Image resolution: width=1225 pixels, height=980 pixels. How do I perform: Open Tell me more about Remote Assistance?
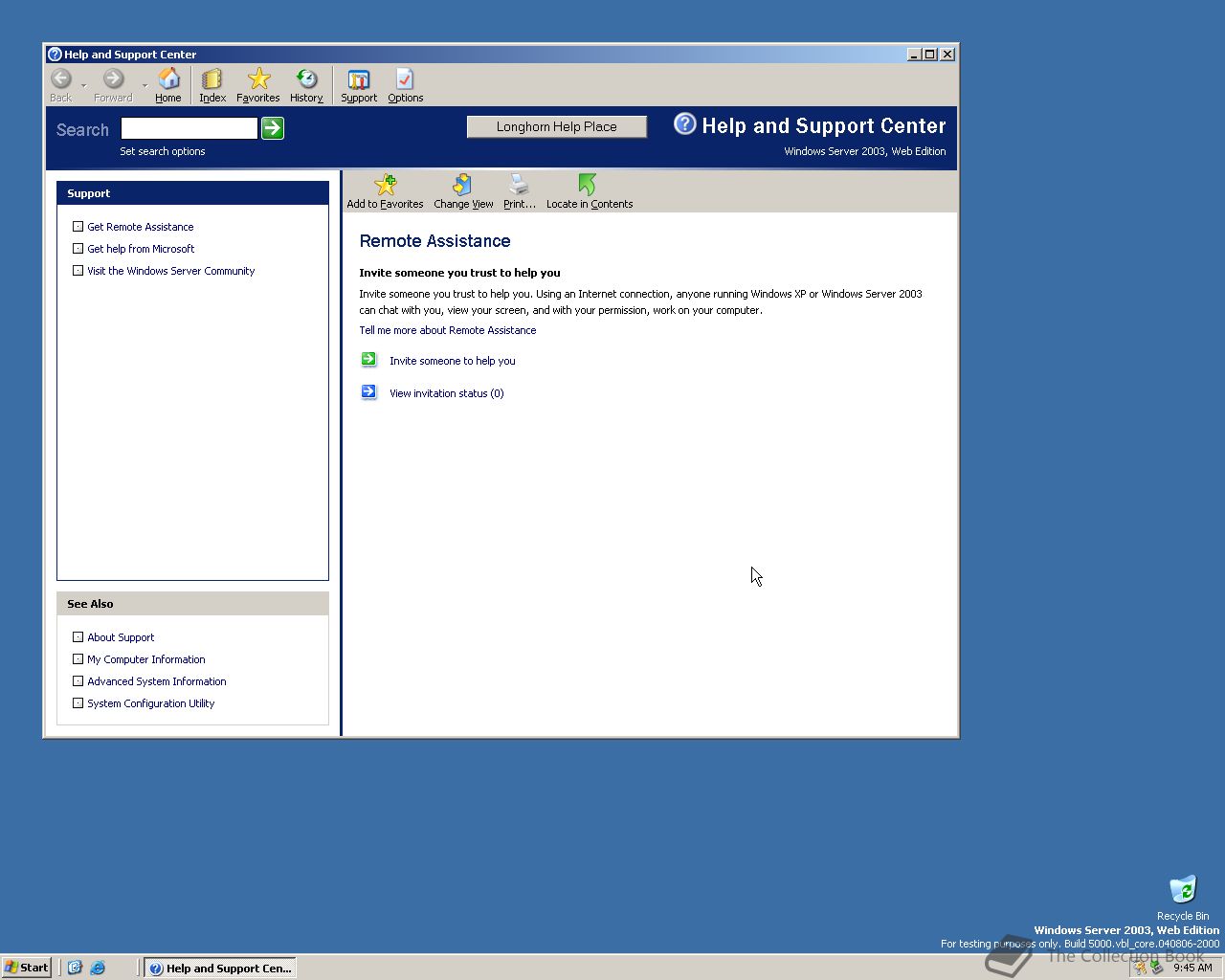pyautogui.click(x=448, y=330)
